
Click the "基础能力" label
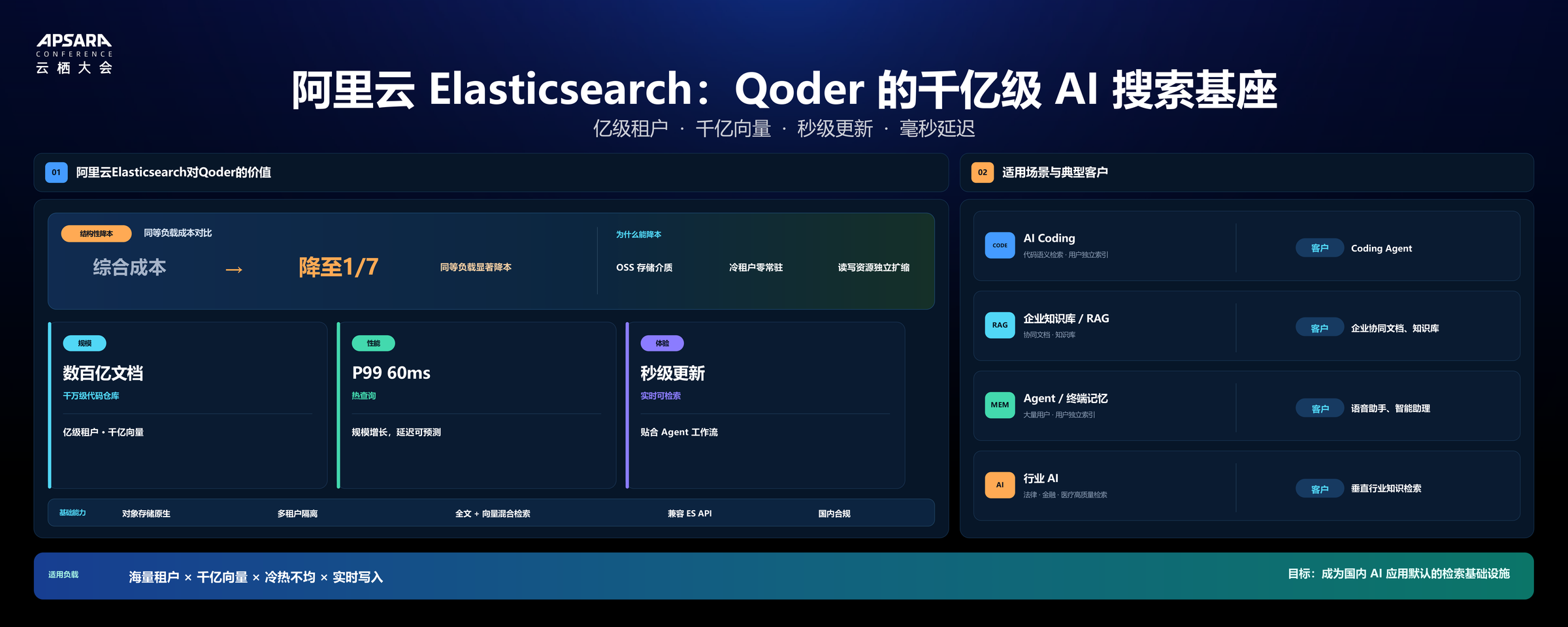click(73, 513)
